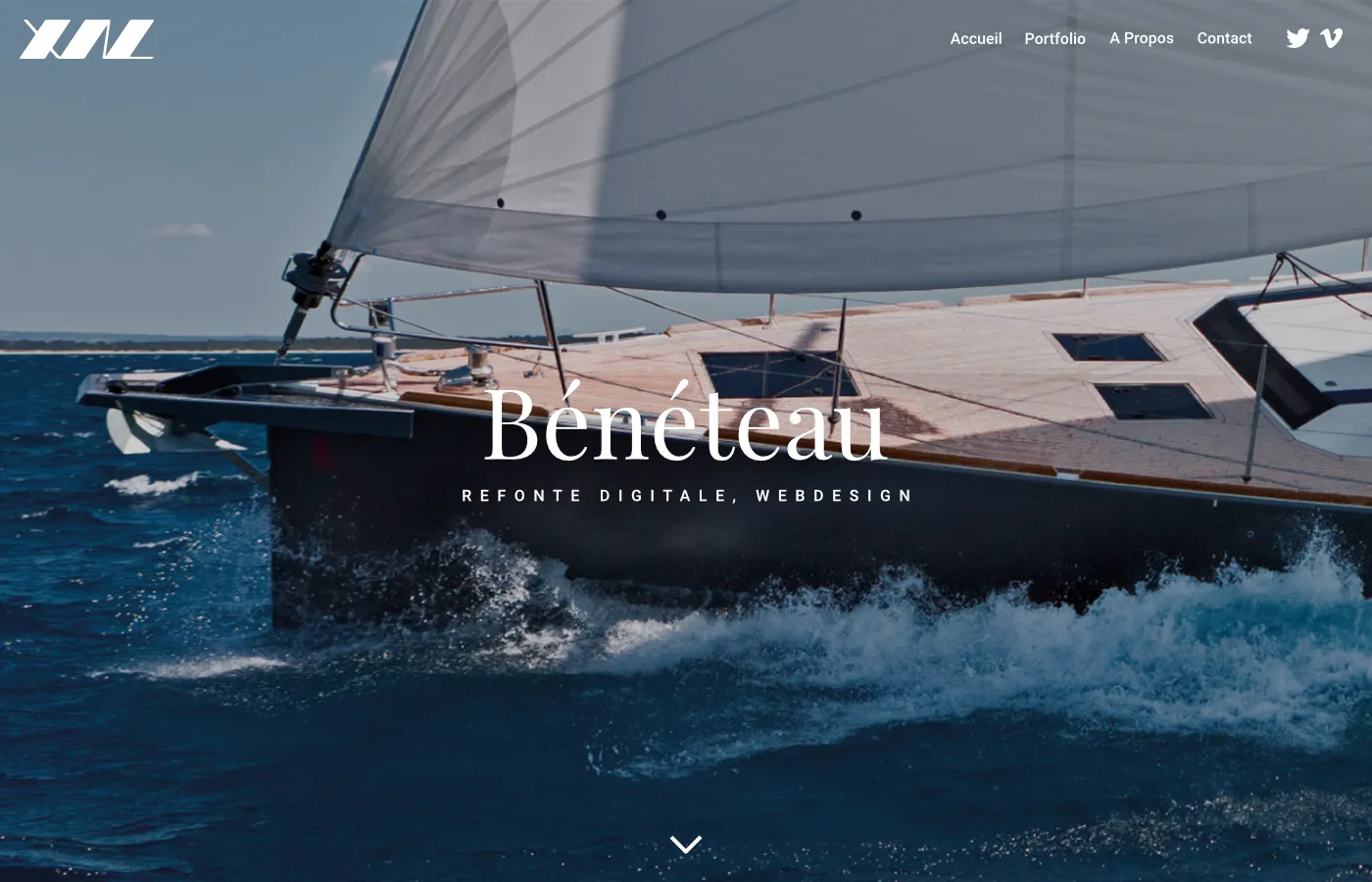Go to the Accueil page
Image resolution: width=1372 pixels, height=882 pixels.
[x=976, y=38]
